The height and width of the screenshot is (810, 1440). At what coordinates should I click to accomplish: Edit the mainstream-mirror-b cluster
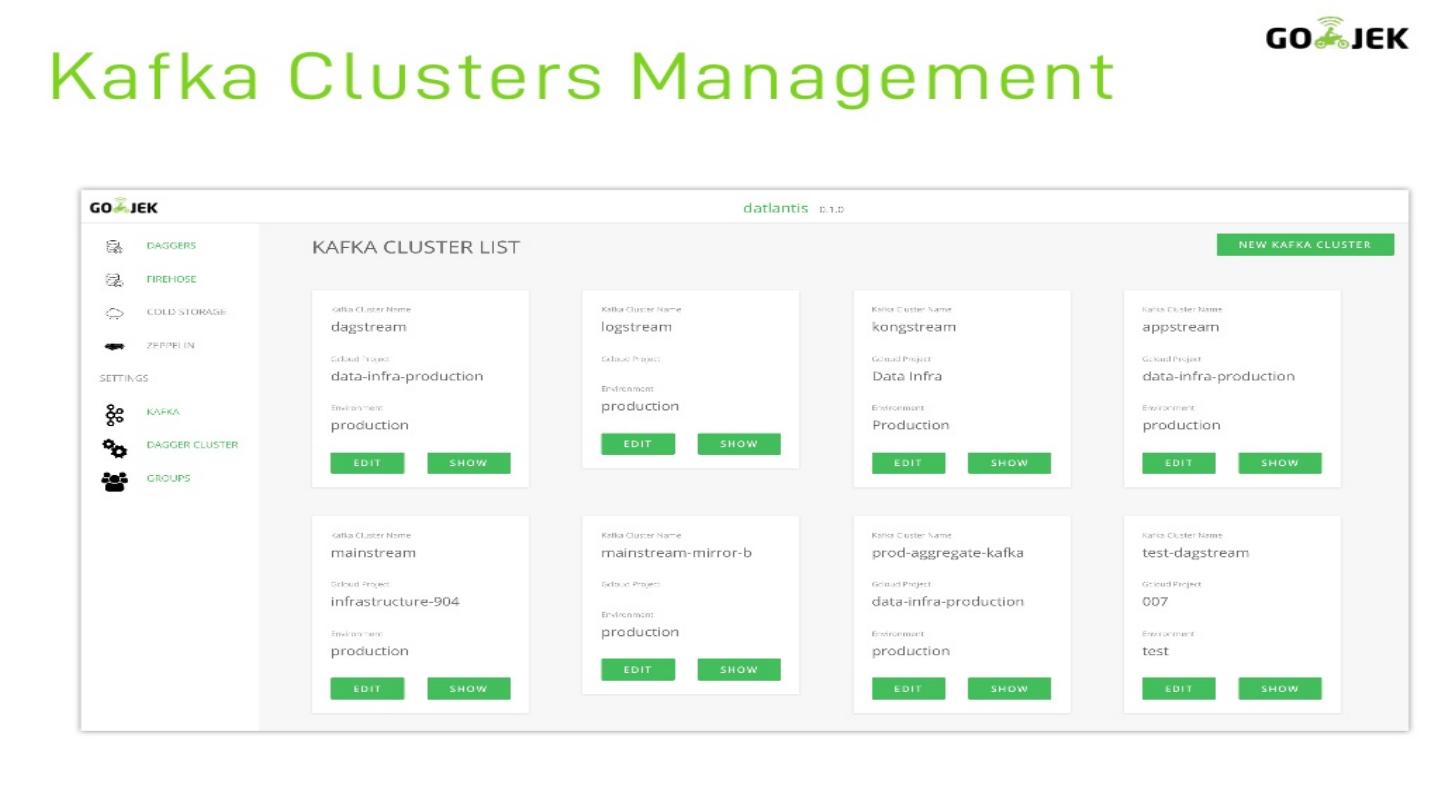[x=638, y=670]
